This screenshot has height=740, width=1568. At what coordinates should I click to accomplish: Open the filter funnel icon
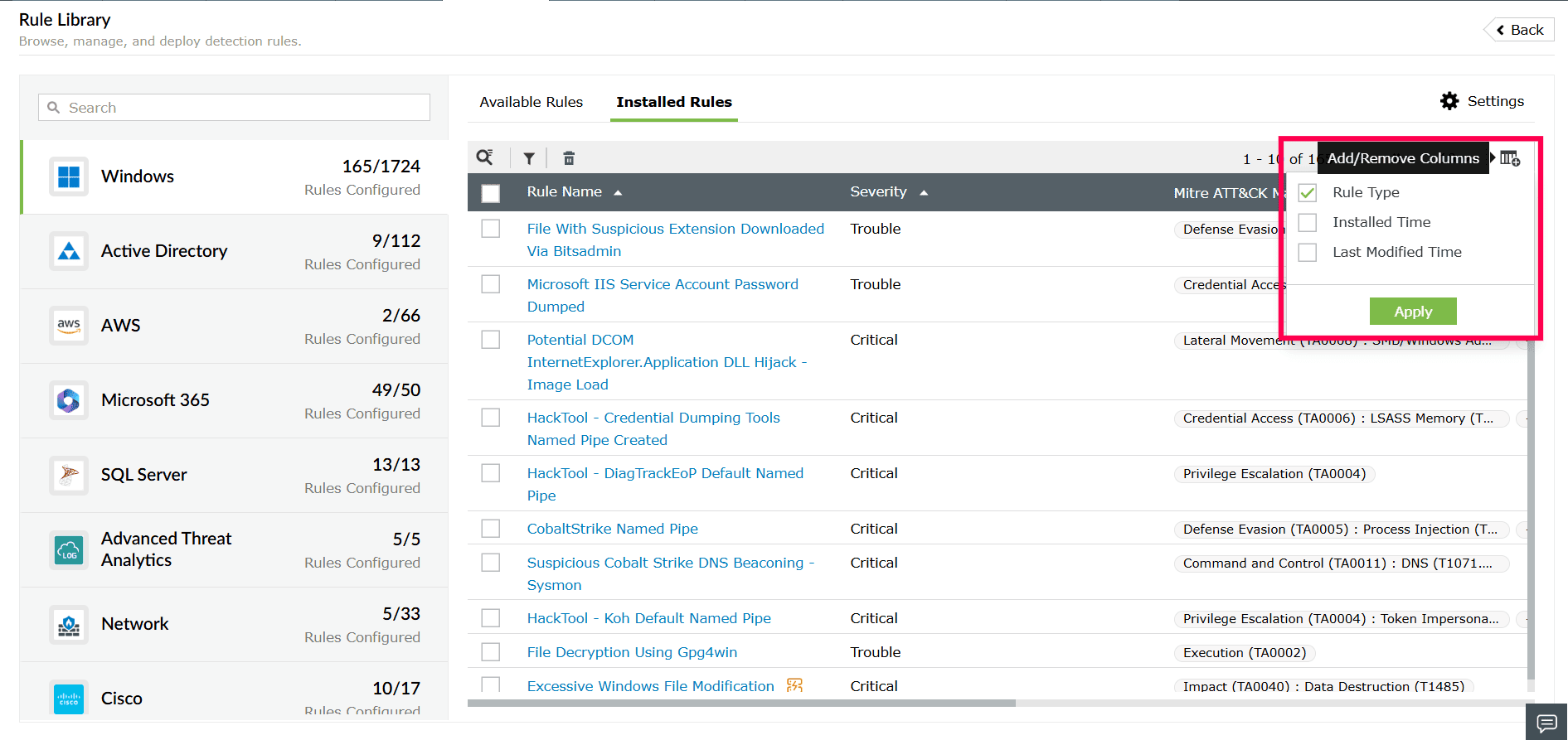[529, 158]
